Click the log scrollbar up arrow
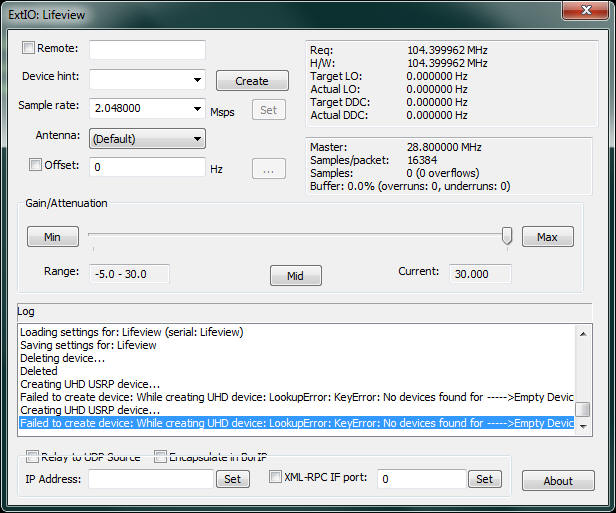 [x=583, y=334]
